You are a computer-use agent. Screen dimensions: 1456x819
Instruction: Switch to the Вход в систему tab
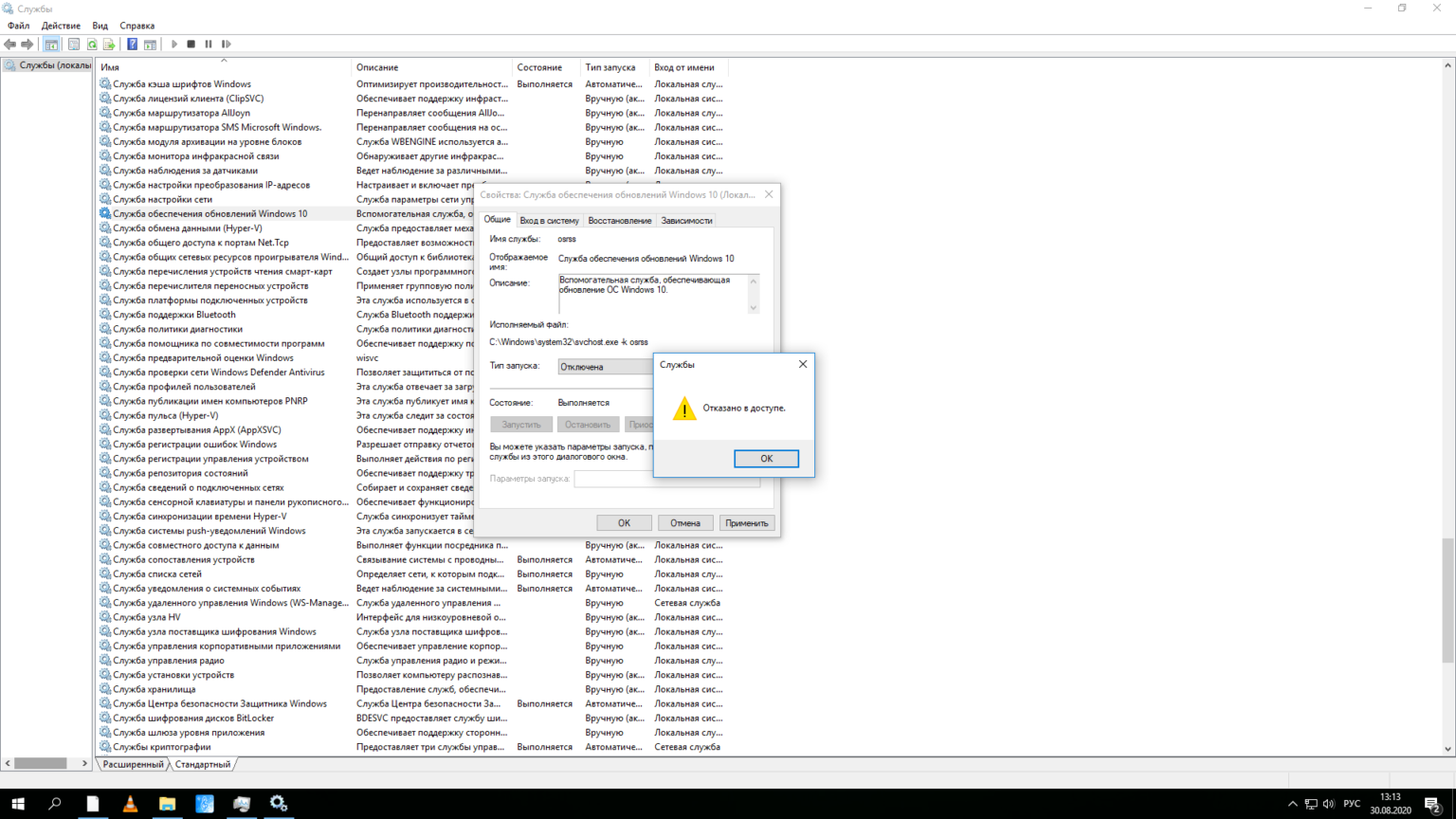click(549, 221)
